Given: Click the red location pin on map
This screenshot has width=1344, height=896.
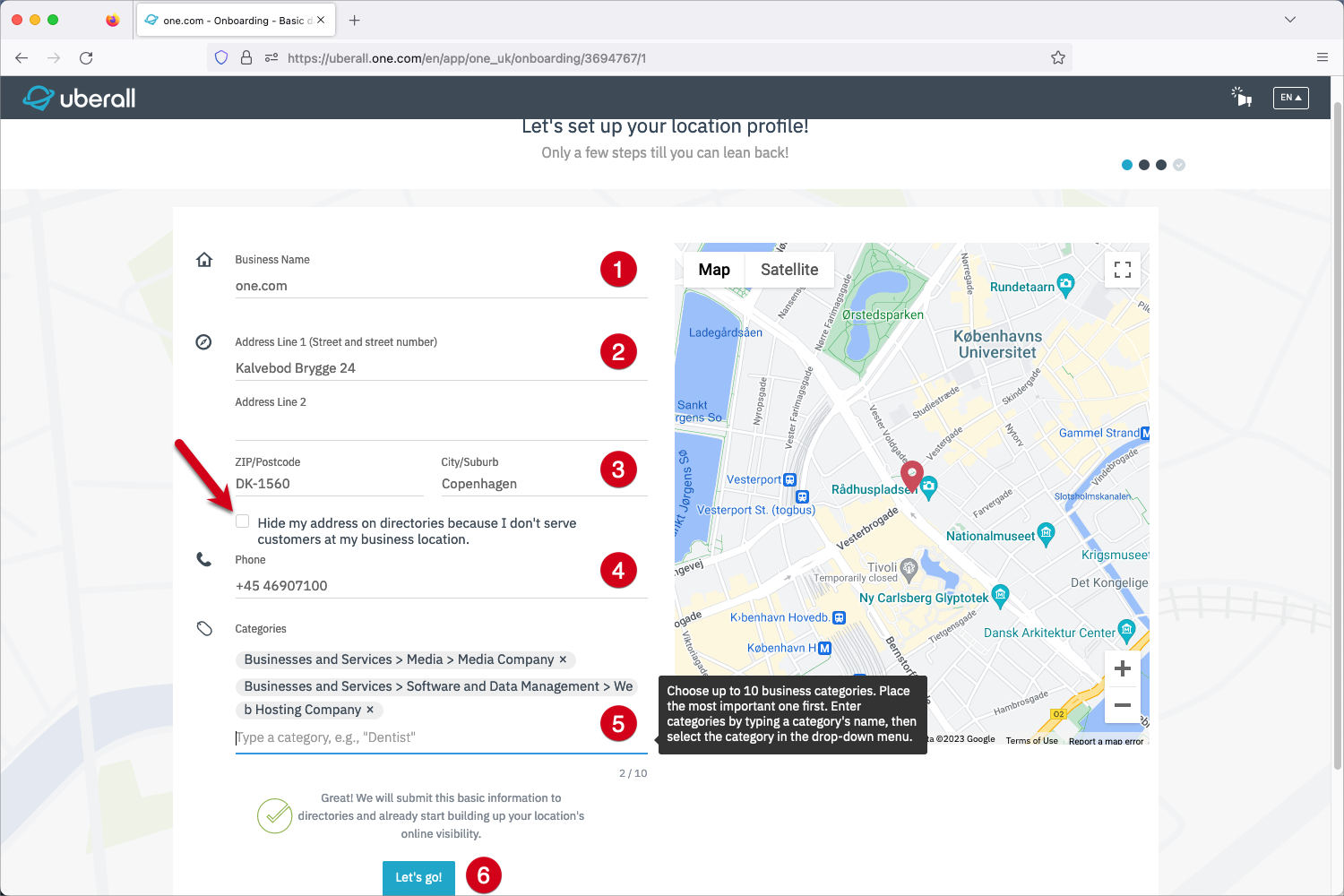Looking at the screenshot, I should [911, 475].
